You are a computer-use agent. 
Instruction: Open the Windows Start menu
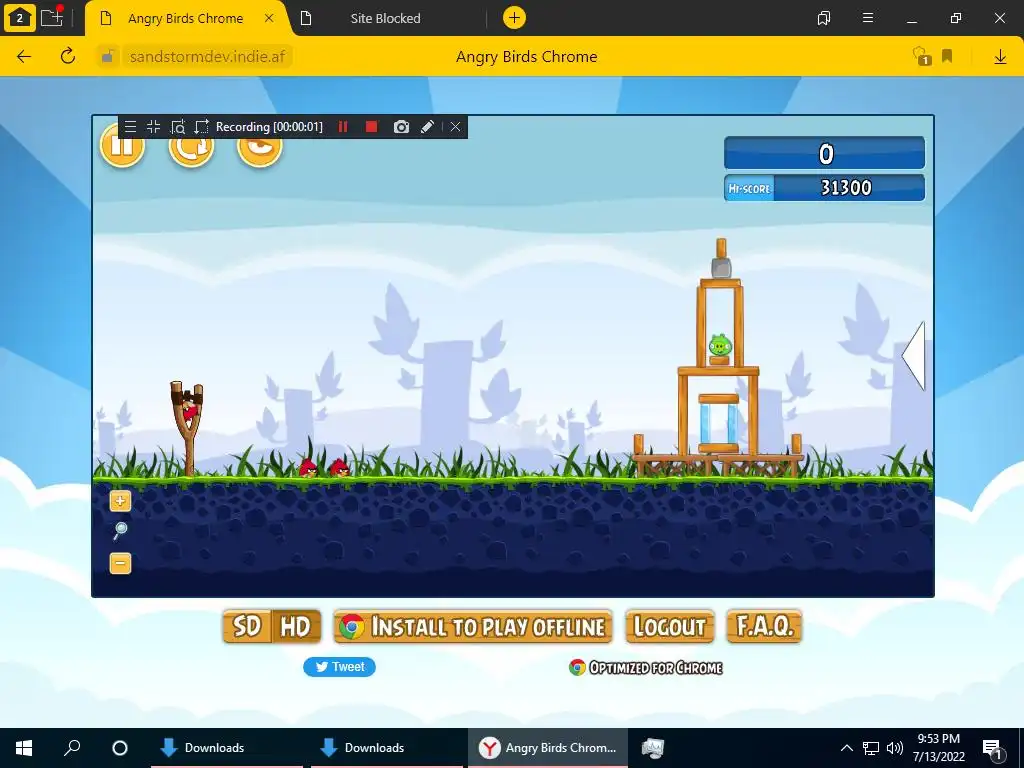click(x=24, y=748)
